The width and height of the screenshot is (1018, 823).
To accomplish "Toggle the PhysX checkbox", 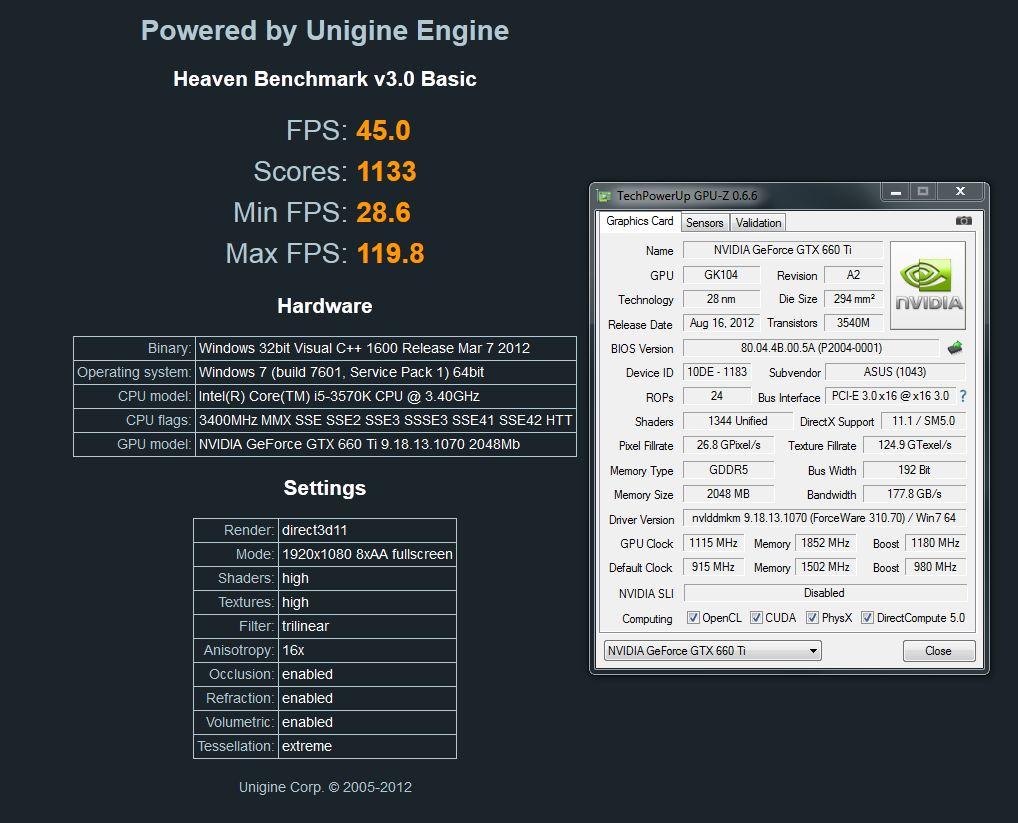I will (812, 617).
